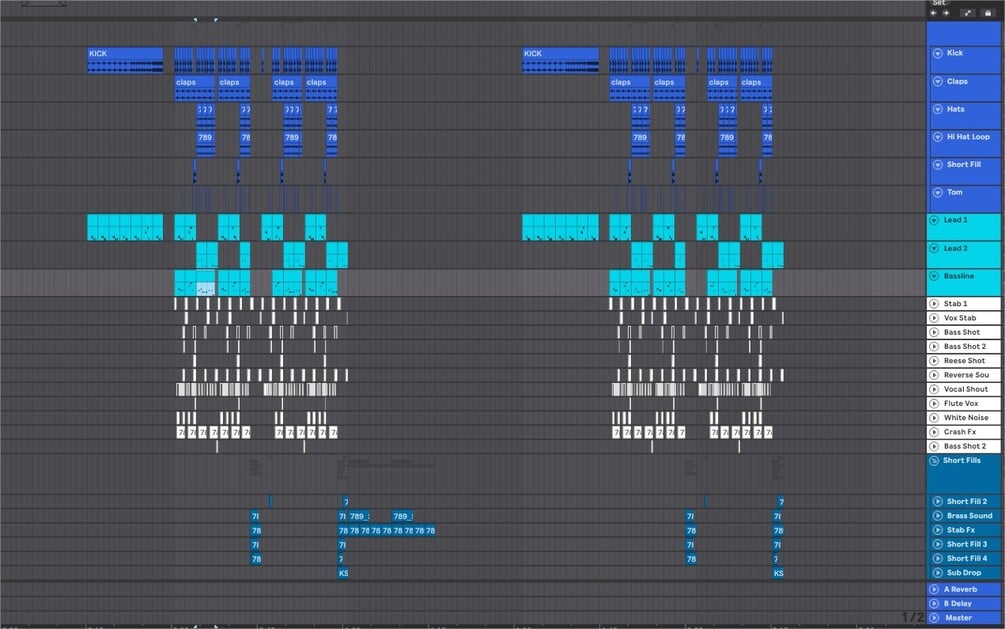Screen dimensions: 1005x629
Task: Select the Vox Stab track name
Action: (x=959, y=318)
